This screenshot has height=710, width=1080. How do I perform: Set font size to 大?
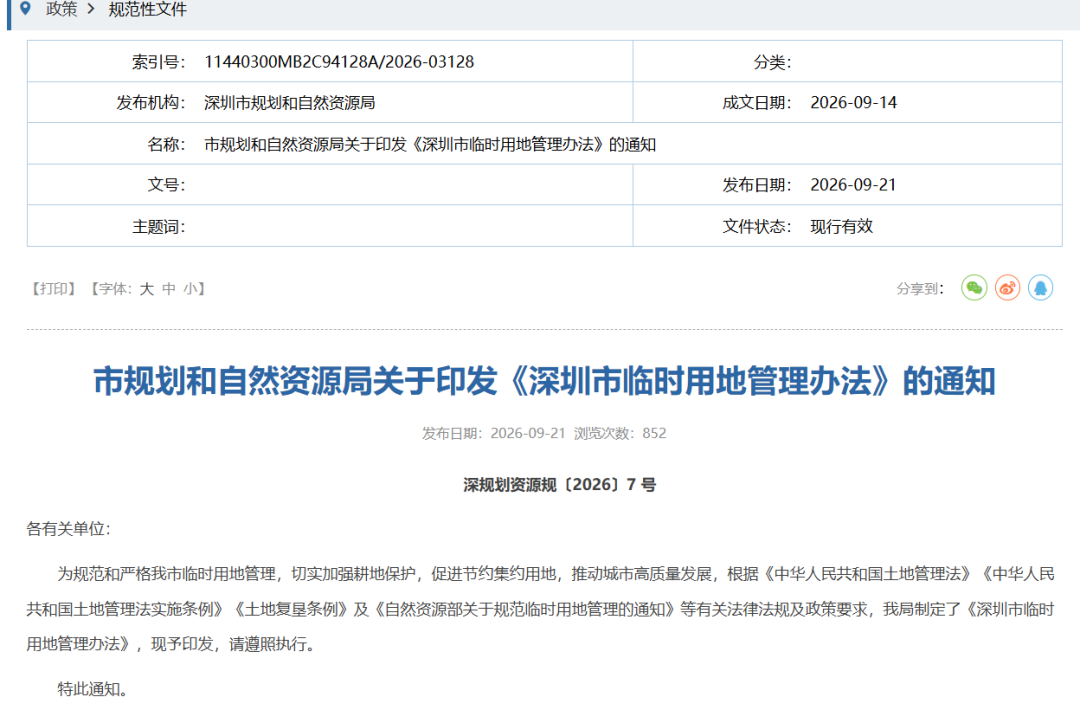pos(147,289)
